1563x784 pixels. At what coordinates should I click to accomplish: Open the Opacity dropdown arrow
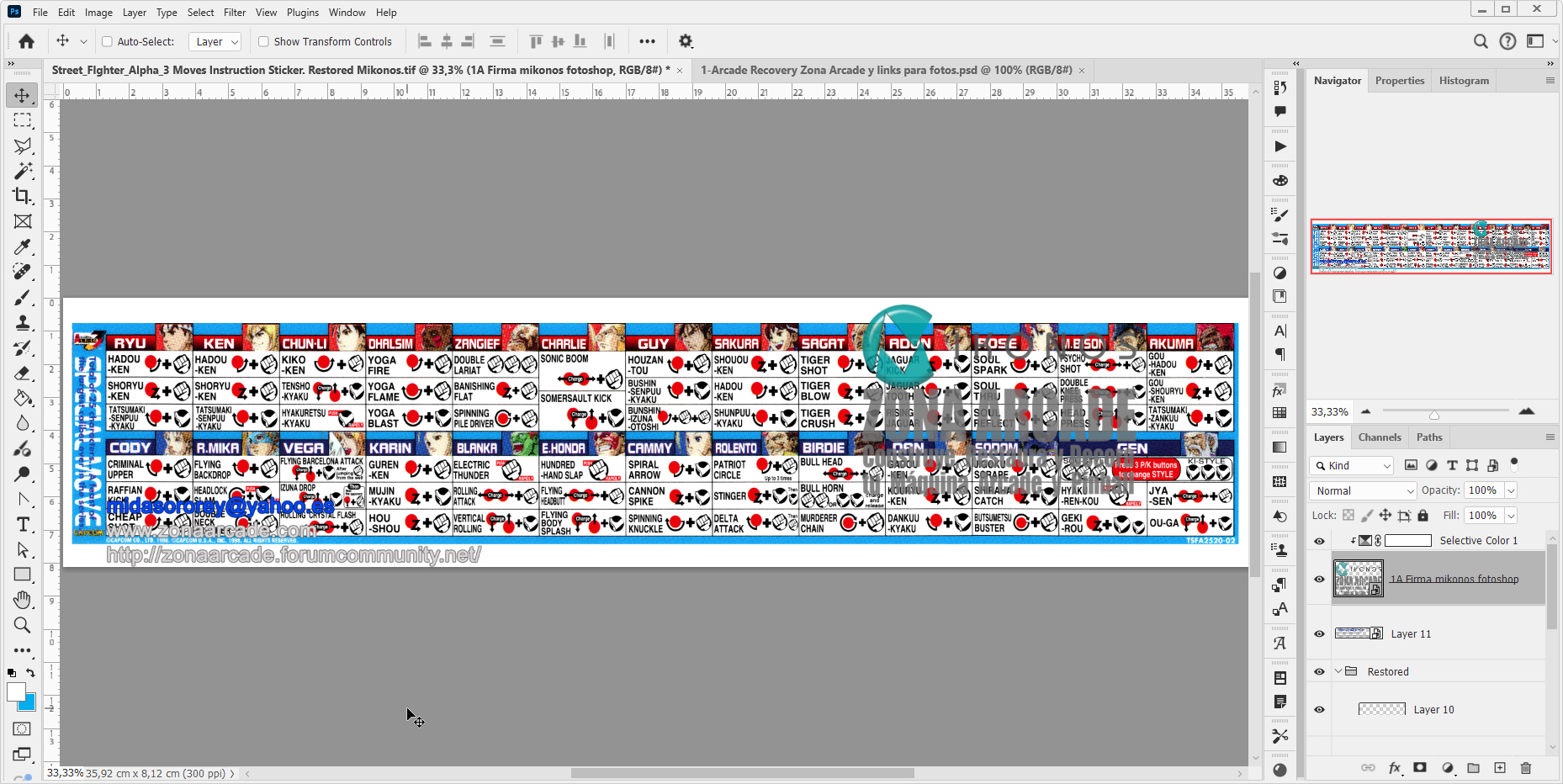coord(1511,490)
